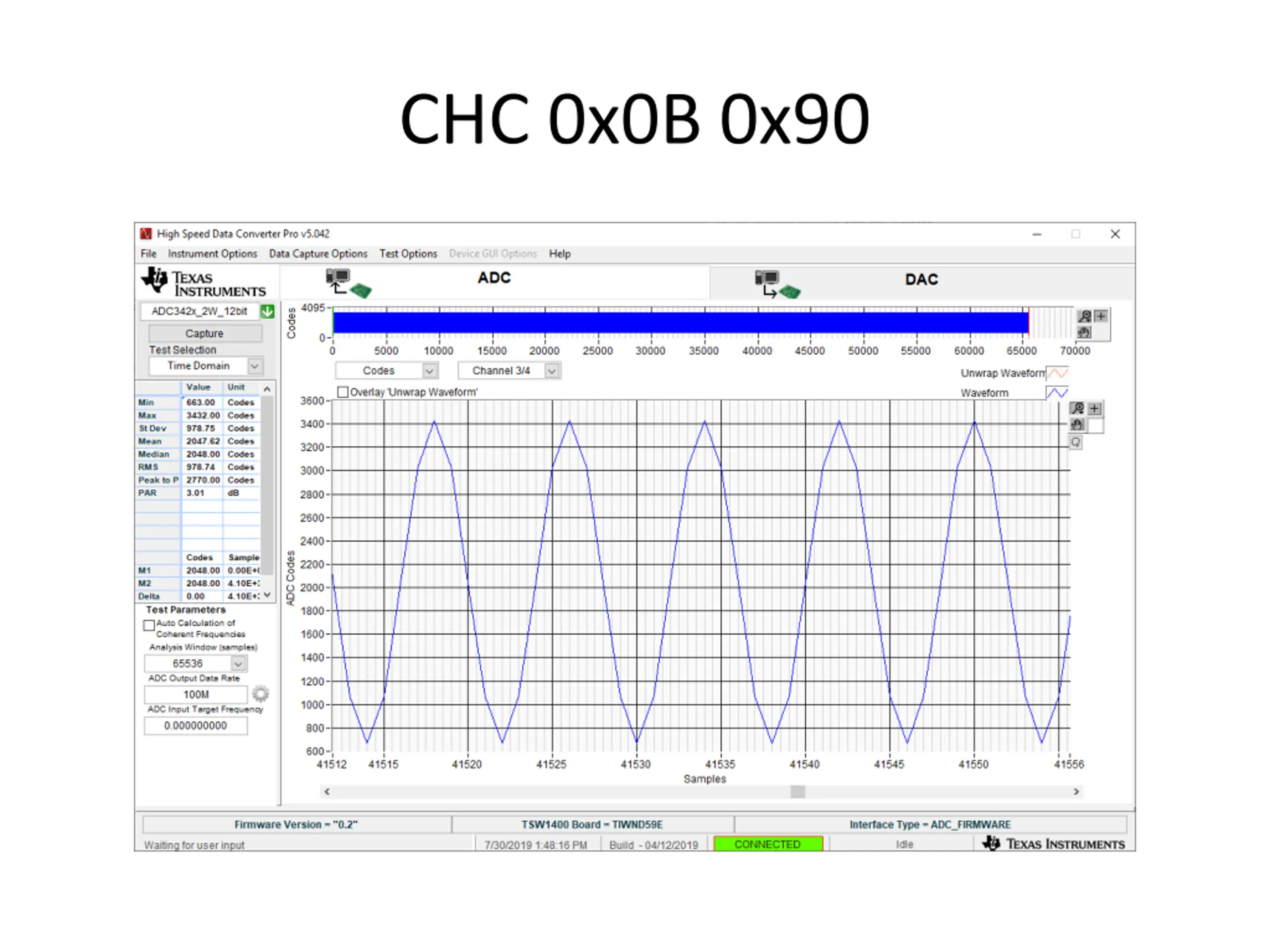The image size is (1270, 952).
Task: Click the waveform scrollbar right arrow
Action: [1076, 791]
